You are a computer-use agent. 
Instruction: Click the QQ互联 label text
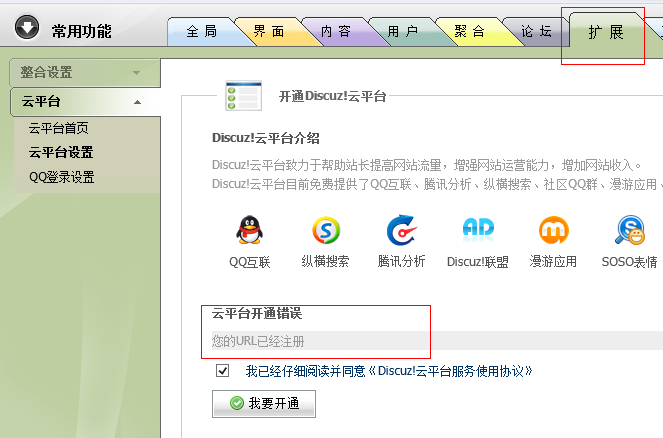(249, 262)
